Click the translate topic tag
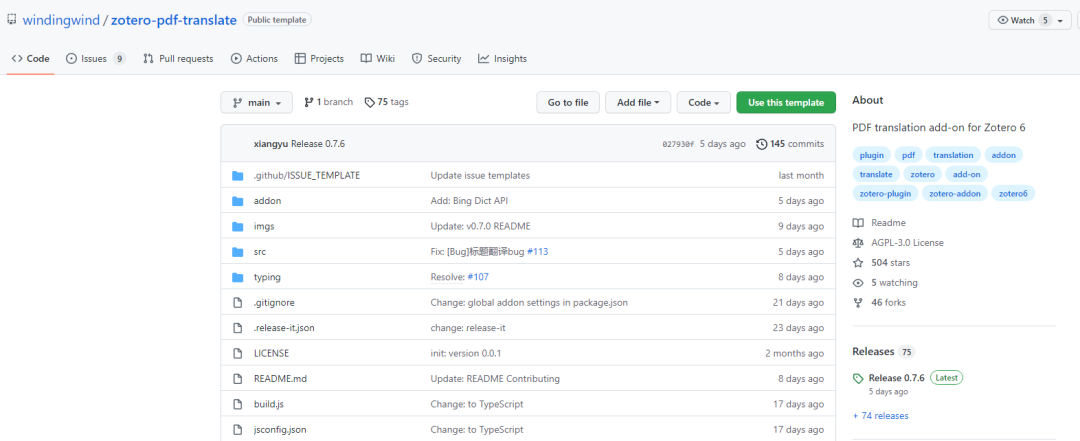1080x441 pixels. click(875, 174)
